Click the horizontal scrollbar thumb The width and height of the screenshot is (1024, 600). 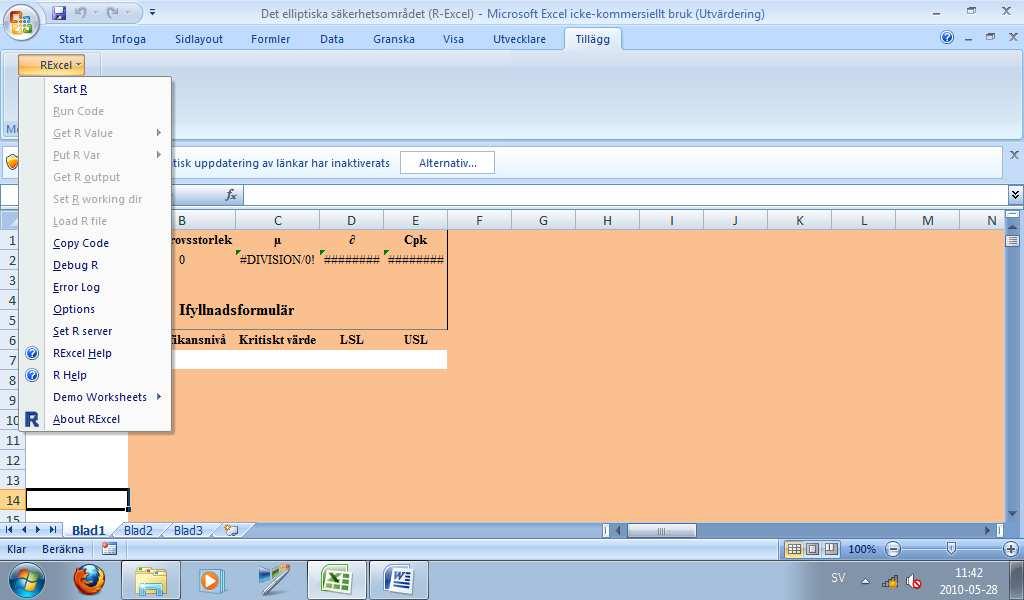pyautogui.click(x=662, y=530)
